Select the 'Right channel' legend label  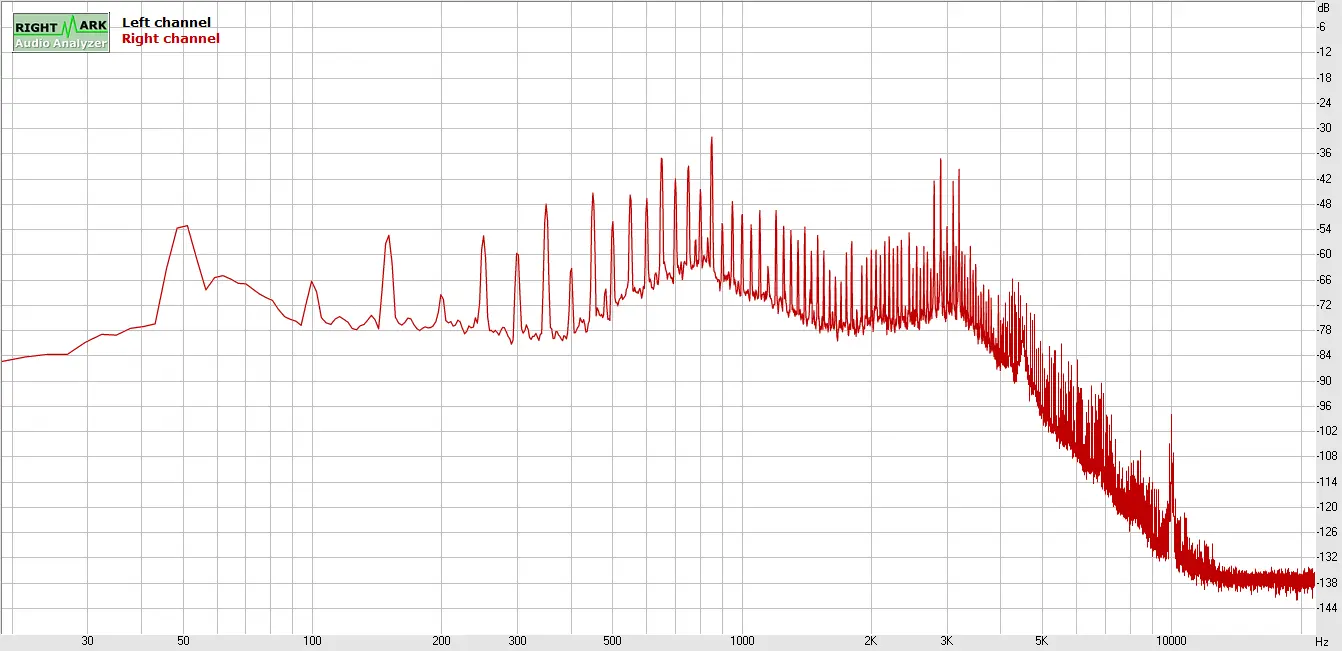171,39
